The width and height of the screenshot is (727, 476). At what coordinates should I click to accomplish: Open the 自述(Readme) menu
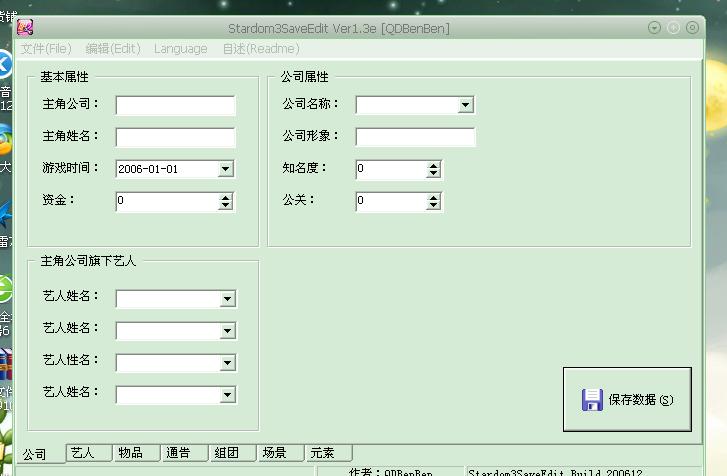[x=260, y=49]
